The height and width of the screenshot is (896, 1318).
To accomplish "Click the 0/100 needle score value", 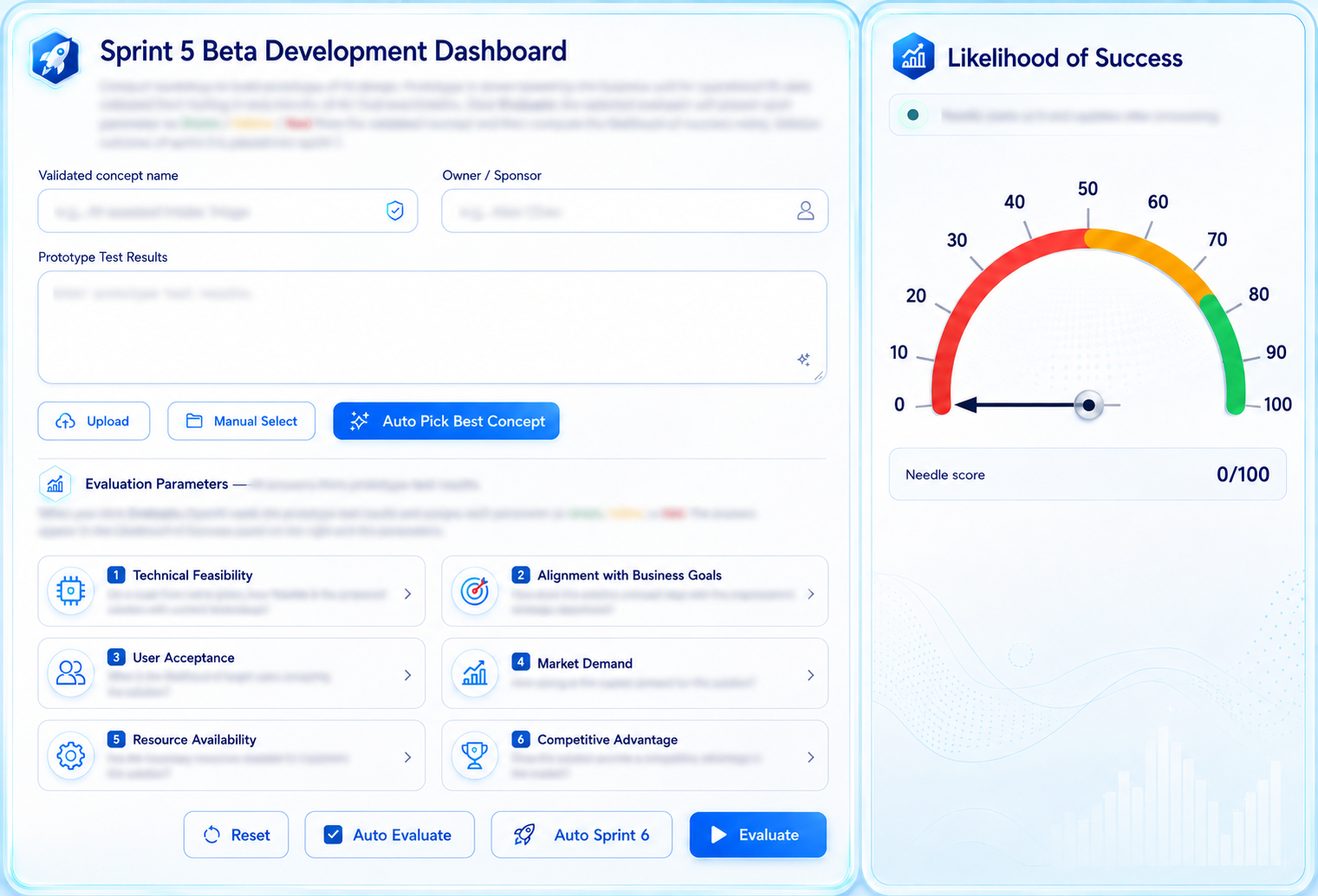I will coord(1243,474).
